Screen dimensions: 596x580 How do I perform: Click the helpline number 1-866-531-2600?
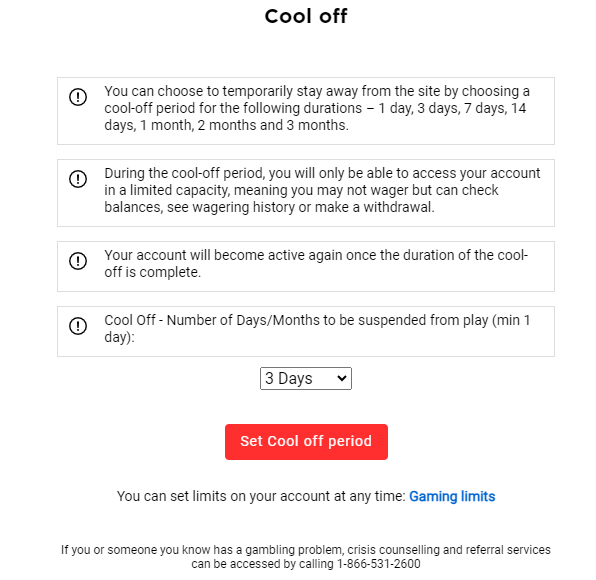point(379,564)
